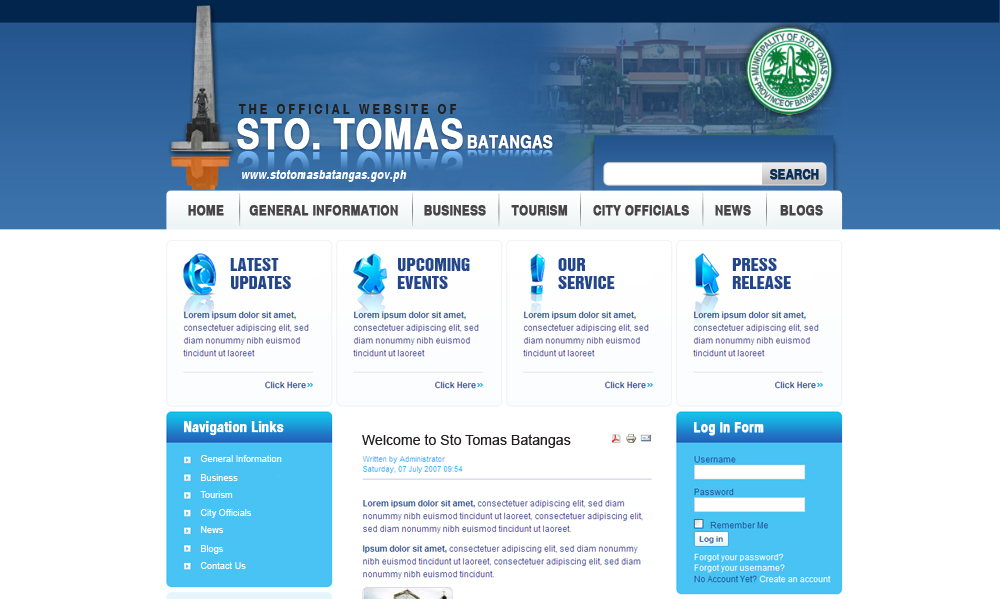Screen dimensions: 1000x599
Task: Open Contact Us in Navigation Links
Action: click(222, 566)
